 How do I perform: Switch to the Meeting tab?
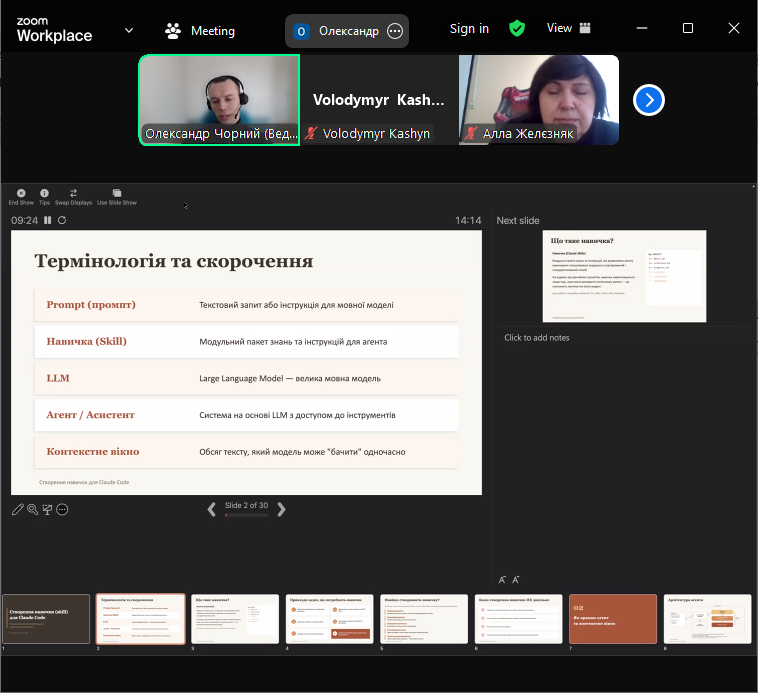(x=200, y=31)
